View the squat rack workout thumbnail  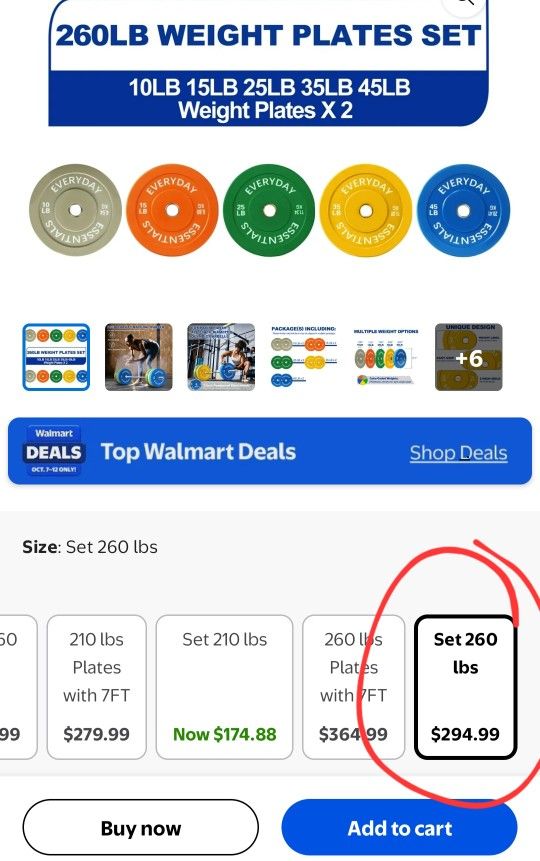click(221, 357)
